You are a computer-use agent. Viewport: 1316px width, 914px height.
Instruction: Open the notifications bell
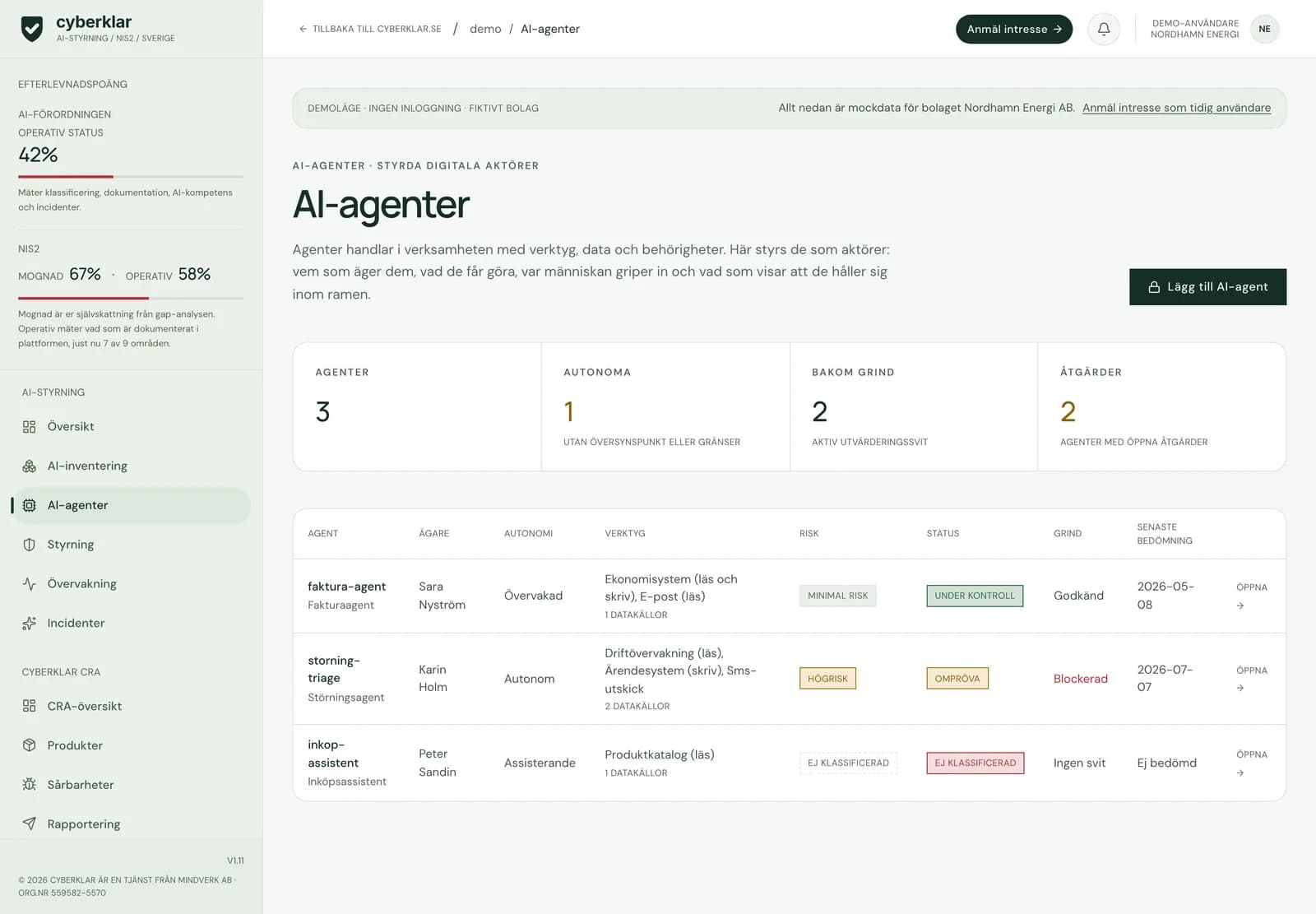1104,29
